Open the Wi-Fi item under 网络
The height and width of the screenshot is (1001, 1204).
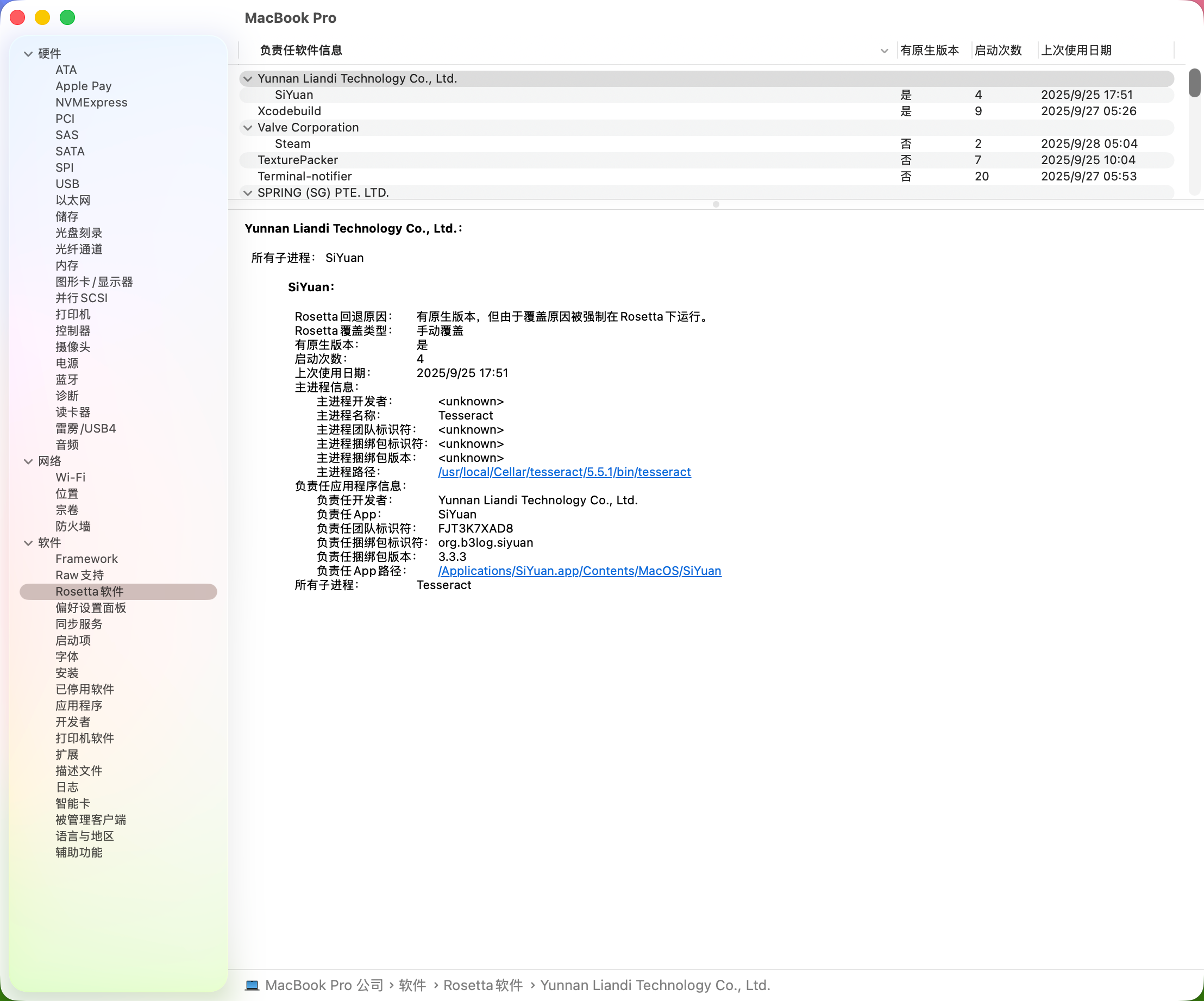pos(71,478)
